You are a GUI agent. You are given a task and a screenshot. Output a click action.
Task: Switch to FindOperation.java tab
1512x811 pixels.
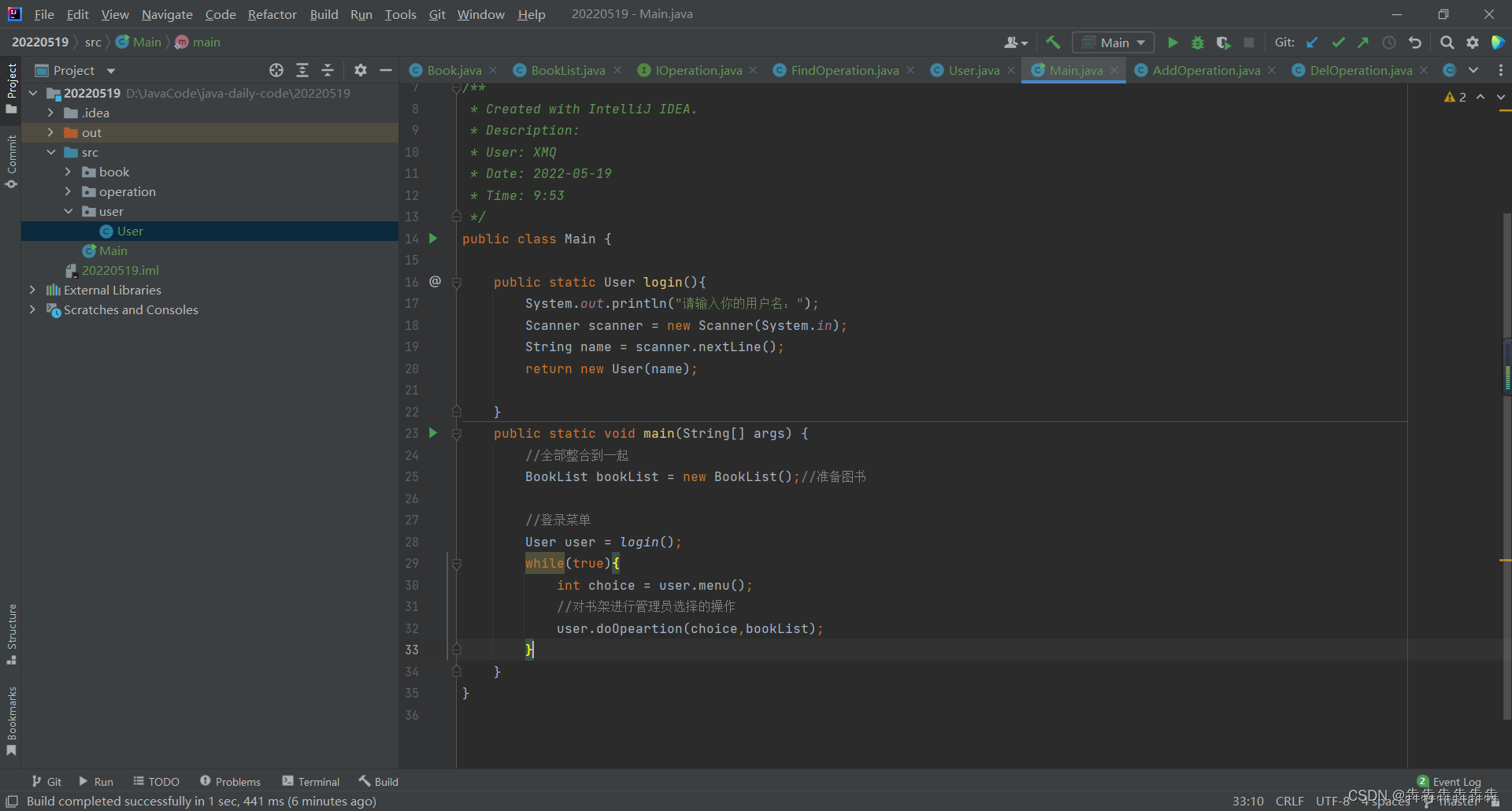tap(844, 70)
